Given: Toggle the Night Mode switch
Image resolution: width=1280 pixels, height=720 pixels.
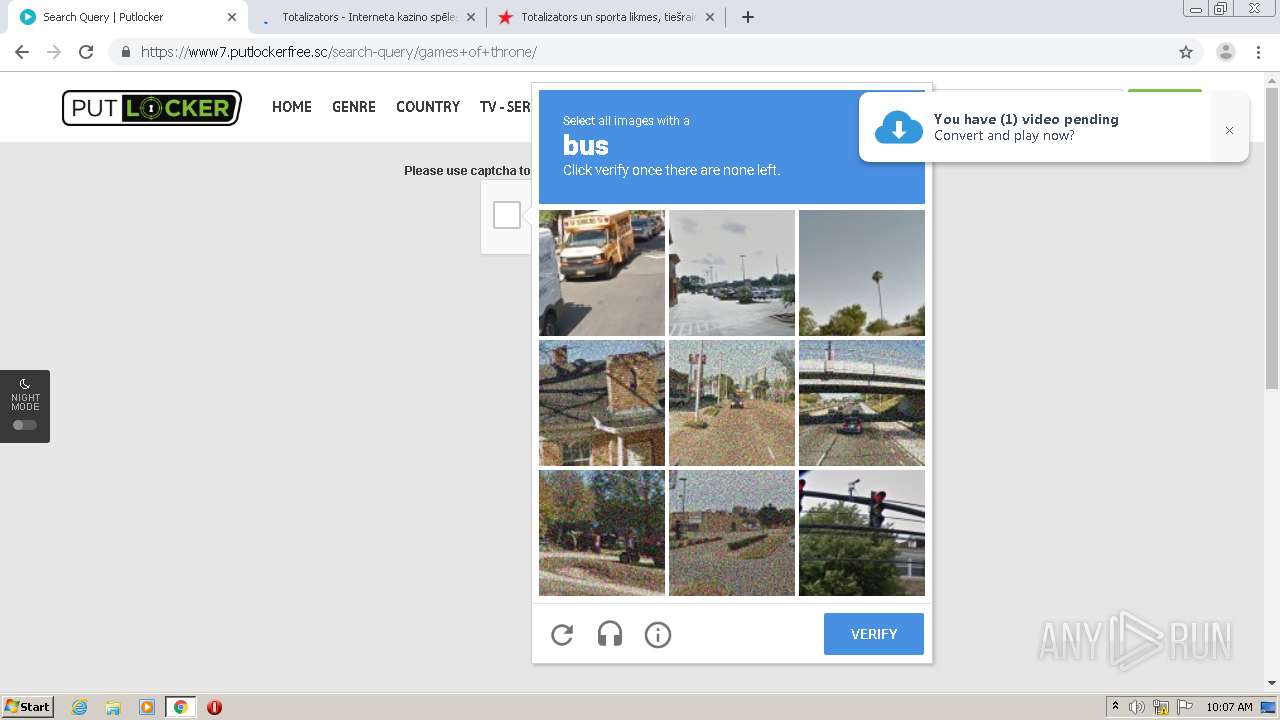Looking at the screenshot, I should 25,425.
